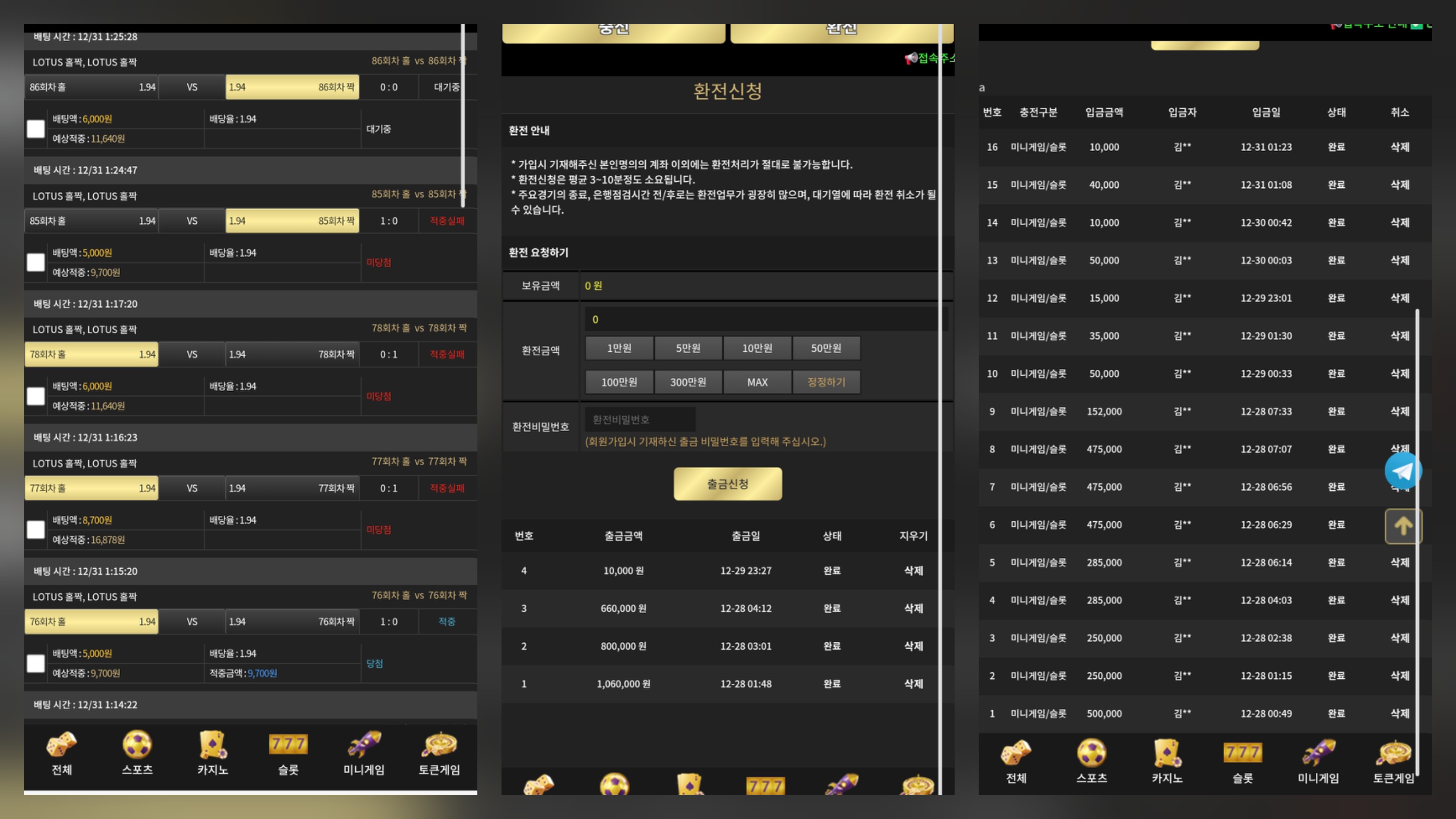Tick the checkbox for the 6,000원 86회차 bet
1456x819 pixels.
point(36,129)
